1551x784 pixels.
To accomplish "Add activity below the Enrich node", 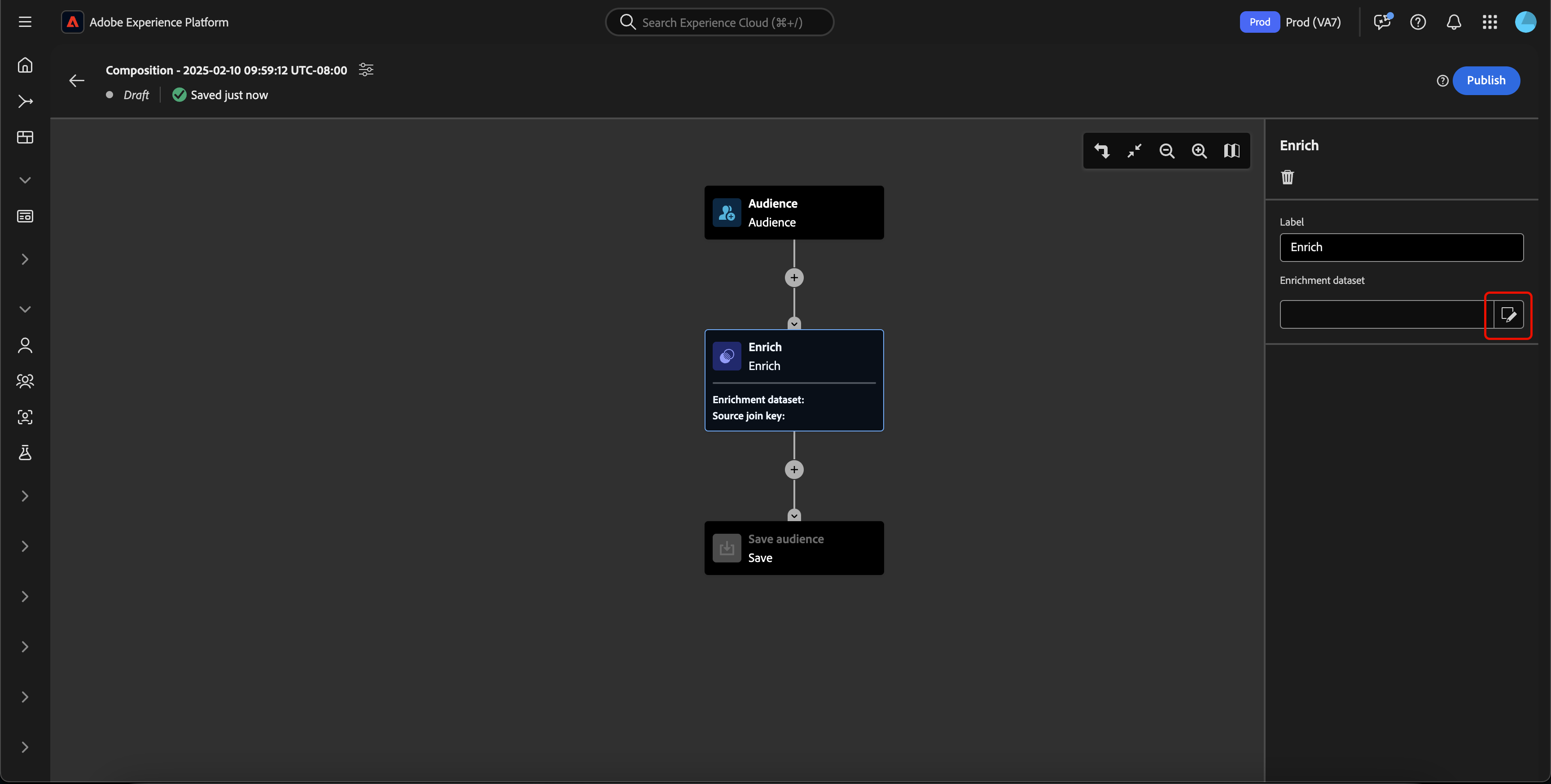I will tap(793, 469).
